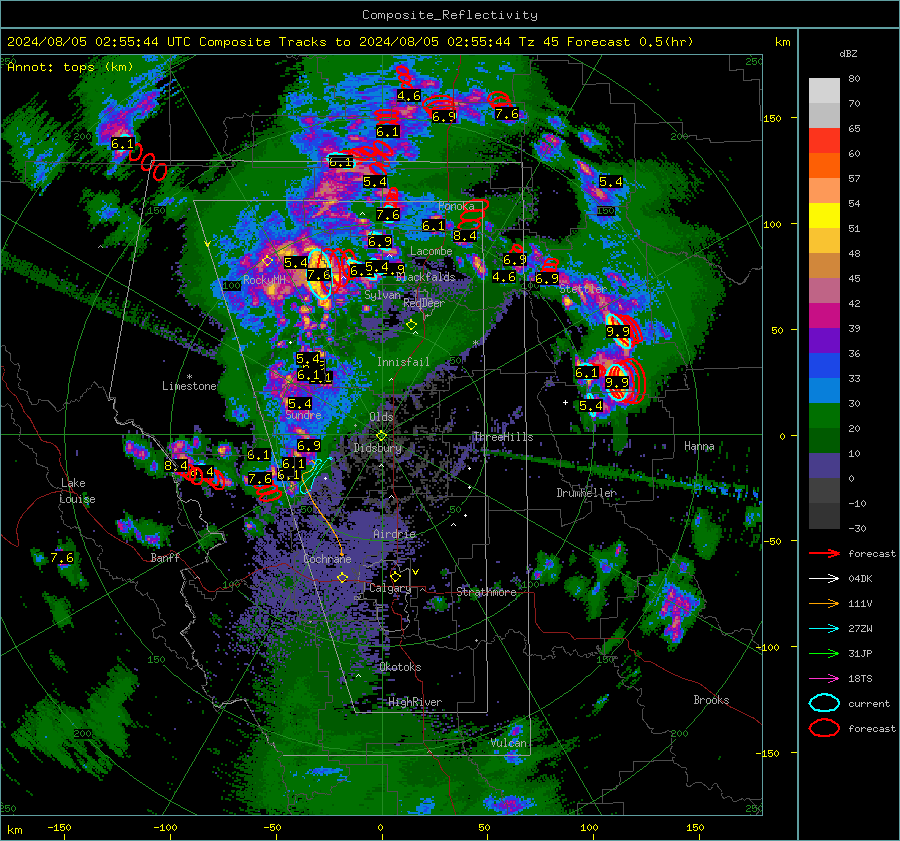Click the Innisfail city label
900x841 pixels.
(x=403, y=362)
